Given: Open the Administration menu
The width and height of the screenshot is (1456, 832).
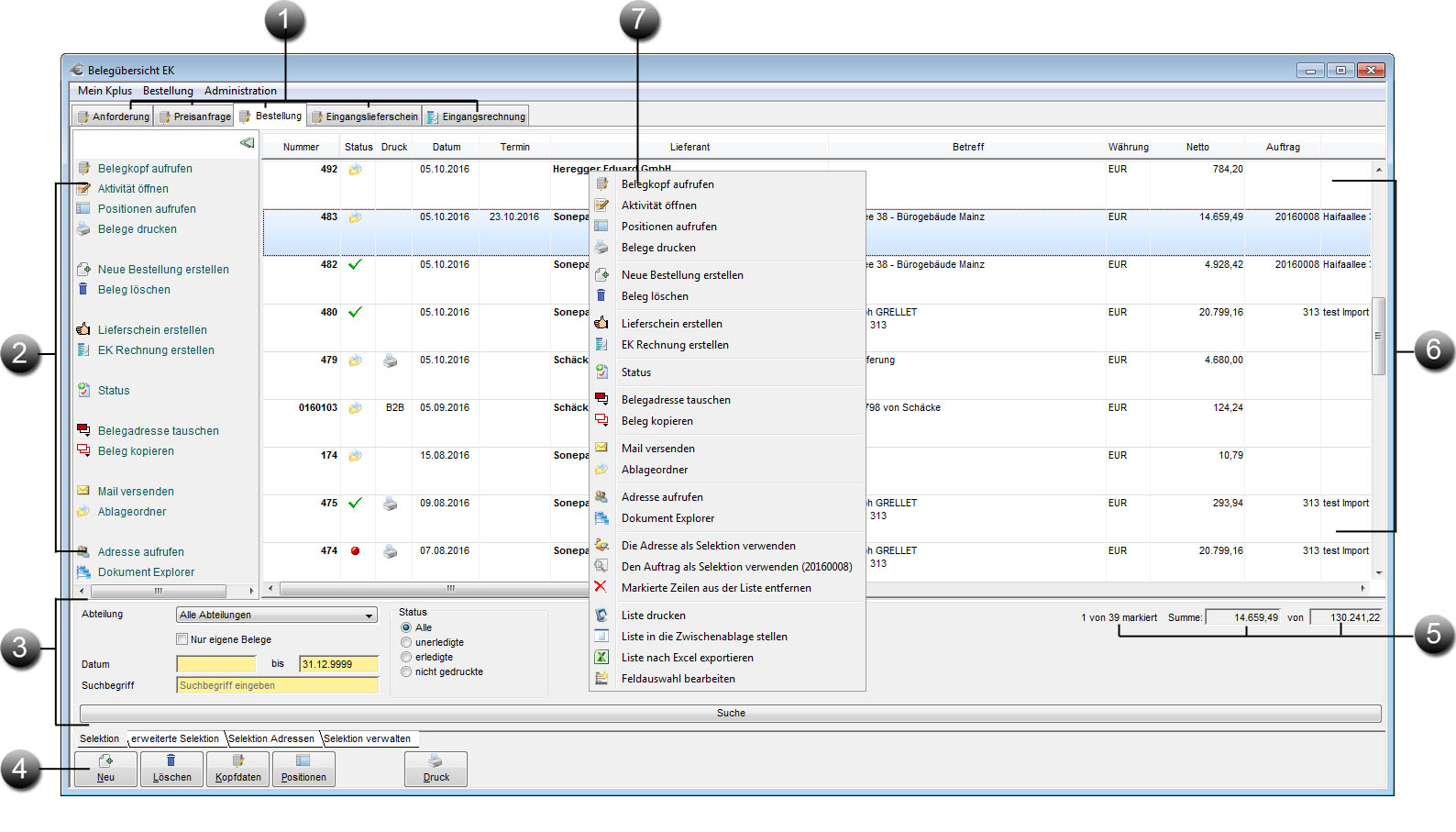Looking at the screenshot, I should click(240, 91).
